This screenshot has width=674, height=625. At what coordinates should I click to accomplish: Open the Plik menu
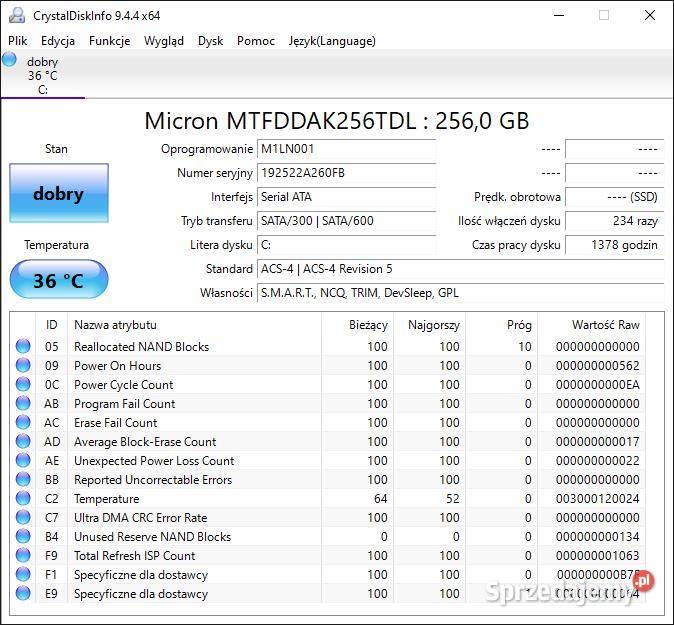point(18,41)
